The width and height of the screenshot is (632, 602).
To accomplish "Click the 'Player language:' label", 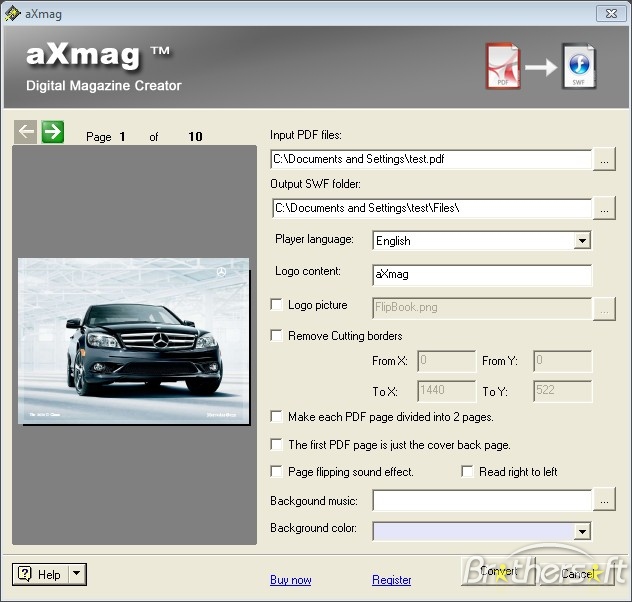I will (x=314, y=239).
